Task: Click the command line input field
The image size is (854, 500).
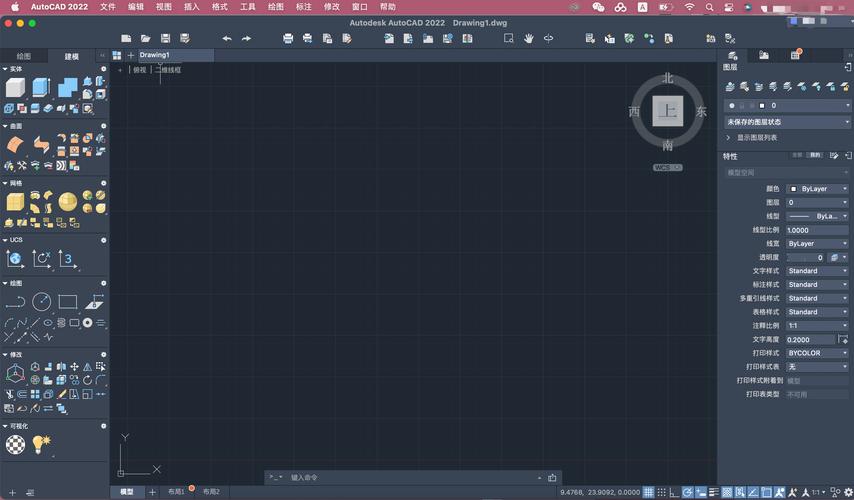Action: [414, 478]
